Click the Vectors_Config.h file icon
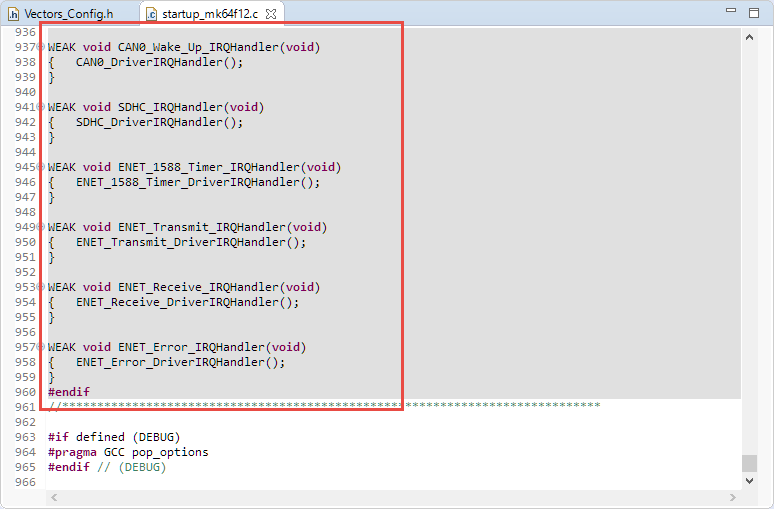The image size is (774, 509). click(x=15, y=14)
